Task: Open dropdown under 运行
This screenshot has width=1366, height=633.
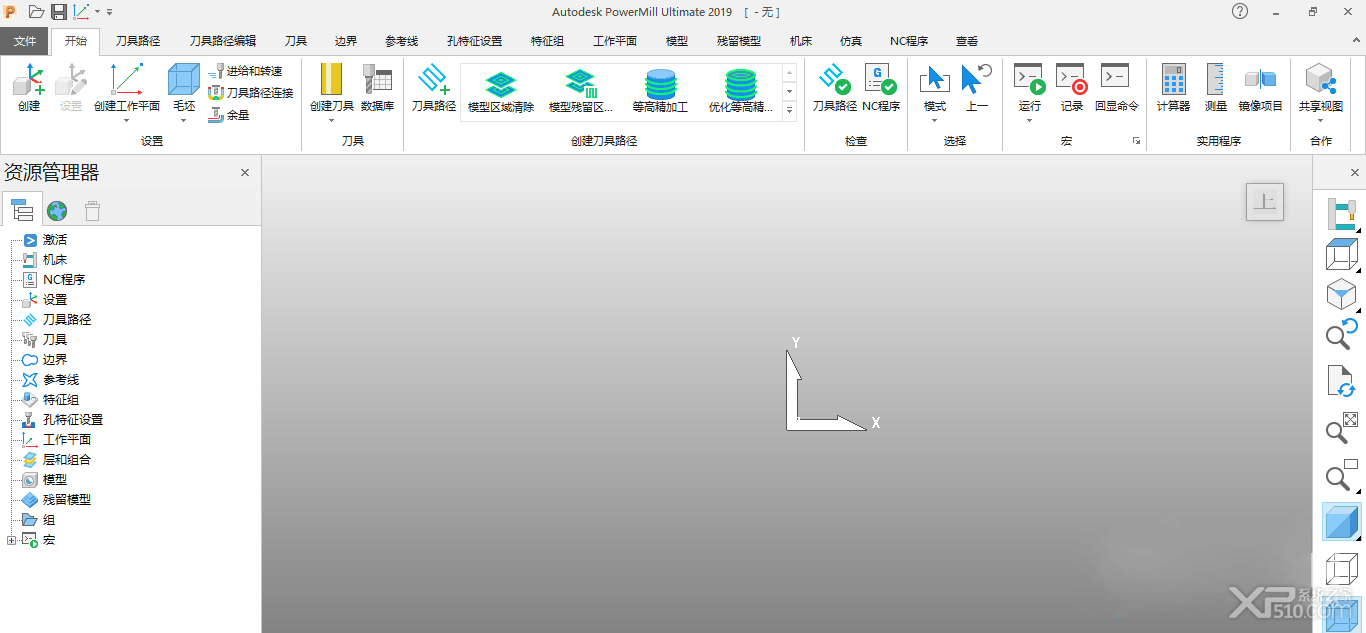Action: (x=1029, y=121)
